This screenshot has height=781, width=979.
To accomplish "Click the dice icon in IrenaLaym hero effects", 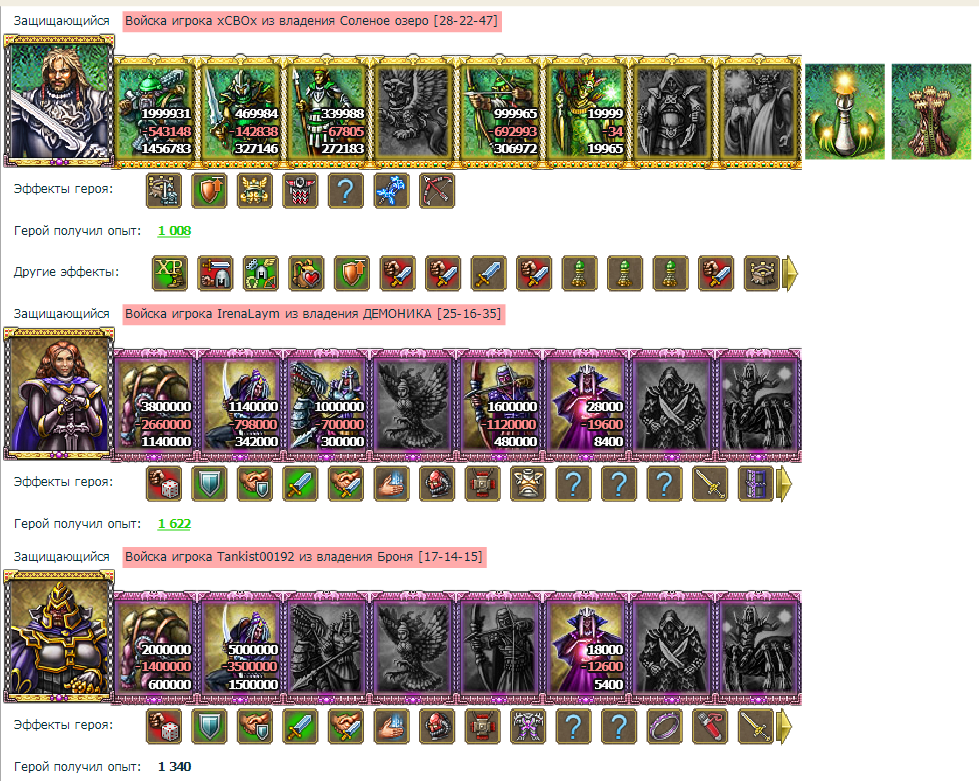I will pyautogui.click(x=164, y=484).
